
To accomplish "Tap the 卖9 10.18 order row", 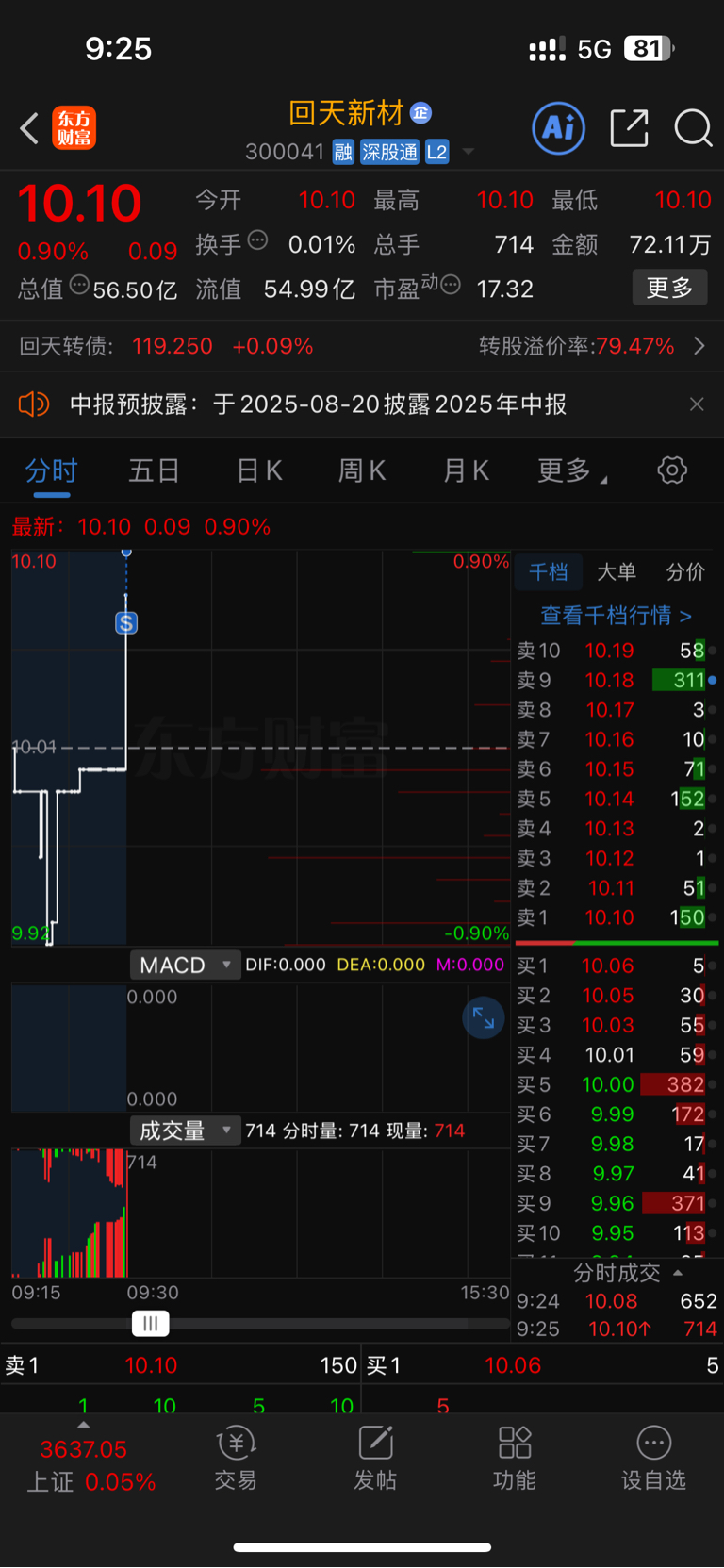I will pos(617,680).
